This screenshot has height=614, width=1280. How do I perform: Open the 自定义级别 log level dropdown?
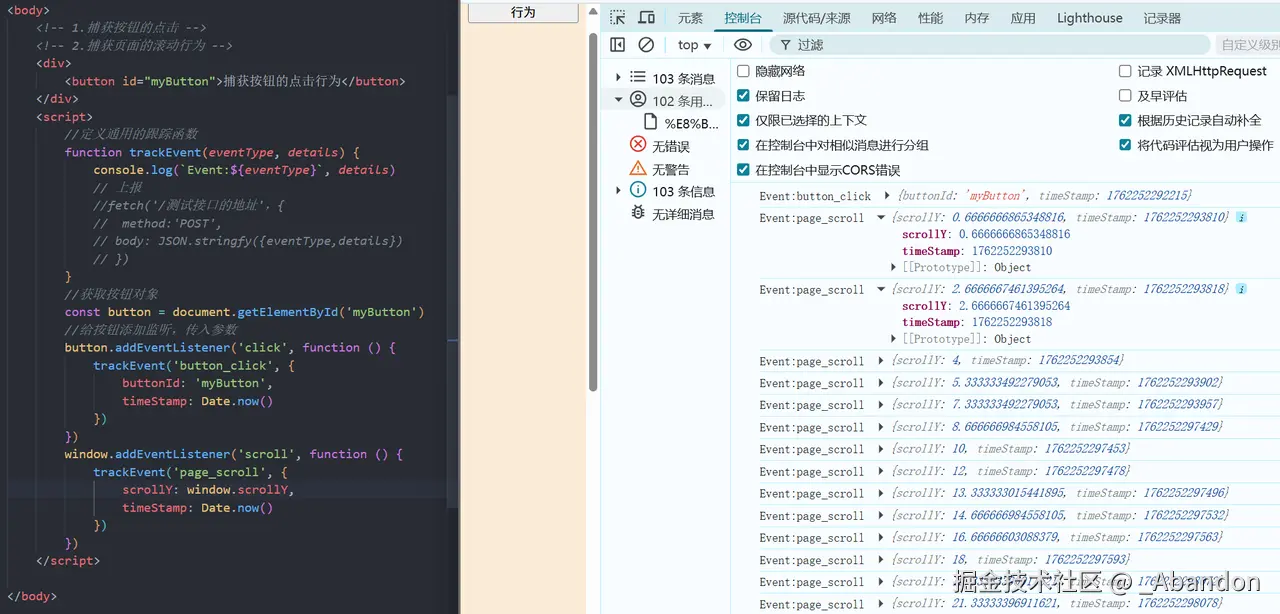1250,45
